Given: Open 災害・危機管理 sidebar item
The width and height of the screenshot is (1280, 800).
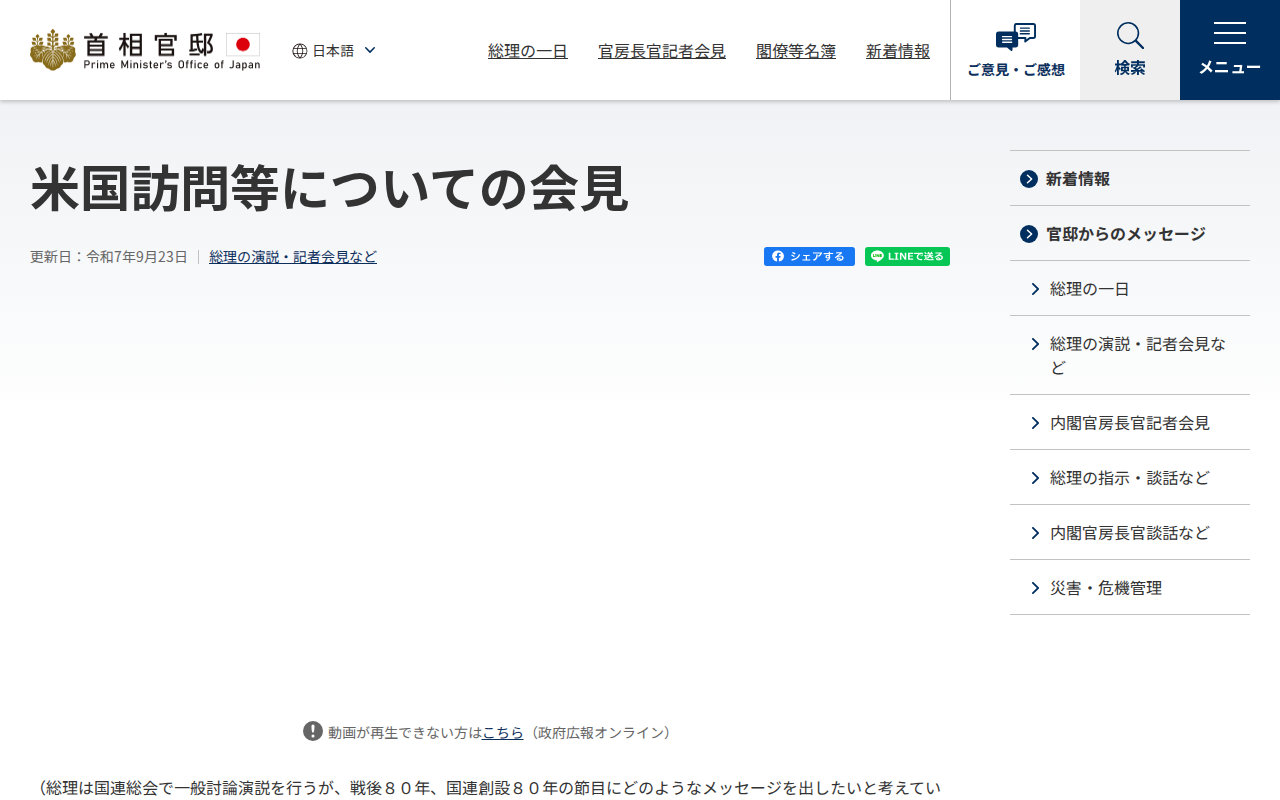Looking at the screenshot, I should (1106, 588).
